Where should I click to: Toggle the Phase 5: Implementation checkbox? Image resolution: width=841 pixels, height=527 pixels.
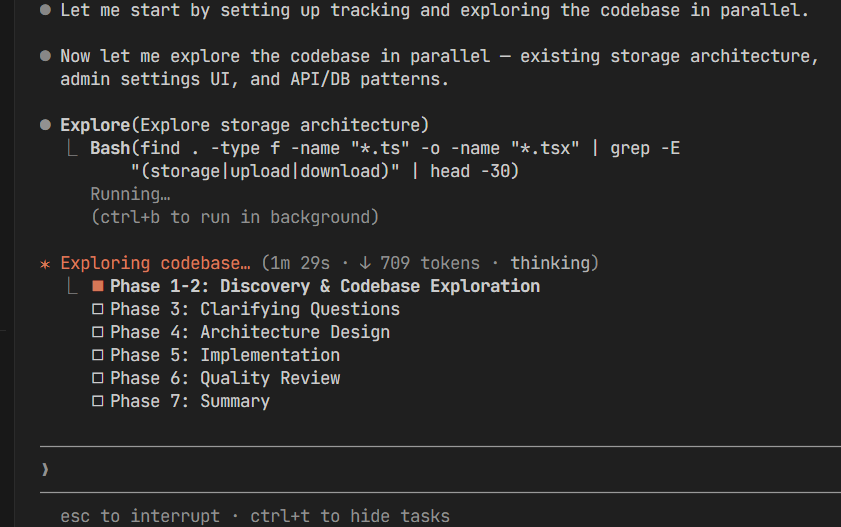(x=98, y=355)
